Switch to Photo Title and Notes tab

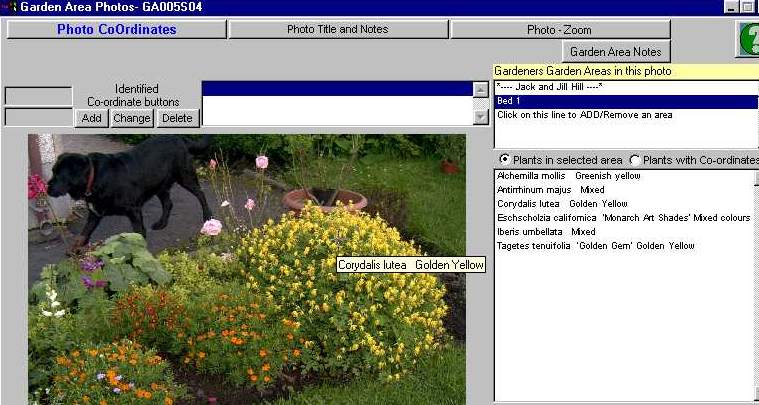click(x=338, y=29)
